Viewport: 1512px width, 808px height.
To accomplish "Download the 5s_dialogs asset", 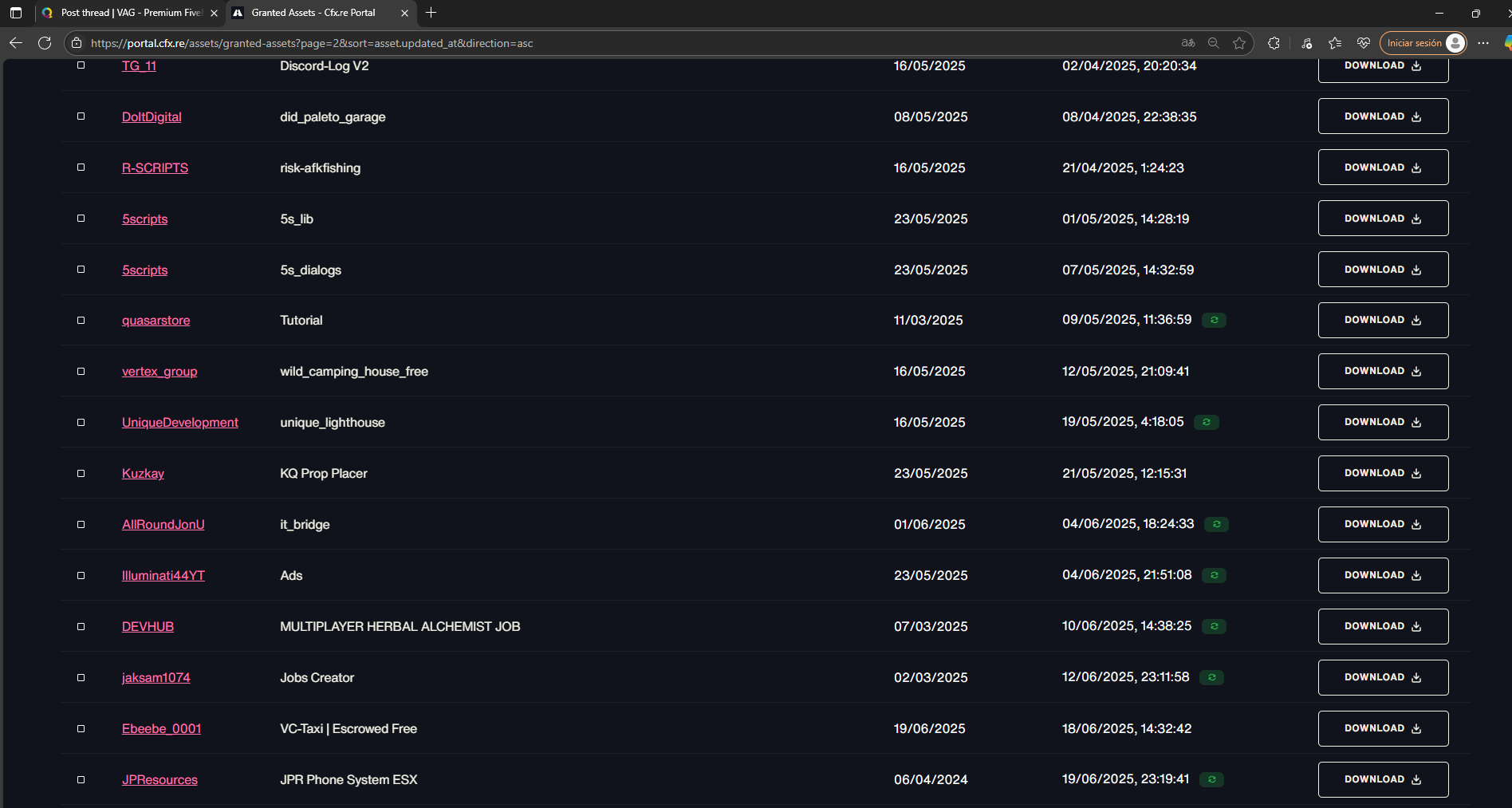I will click(1383, 270).
